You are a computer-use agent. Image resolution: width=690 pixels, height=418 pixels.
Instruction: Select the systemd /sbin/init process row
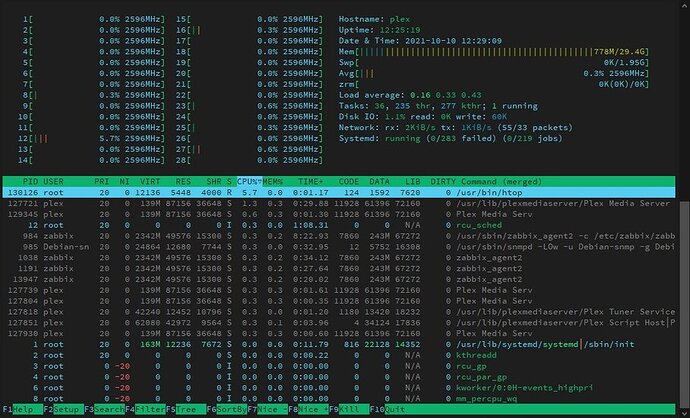pyautogui.click(x=339, y=345)
